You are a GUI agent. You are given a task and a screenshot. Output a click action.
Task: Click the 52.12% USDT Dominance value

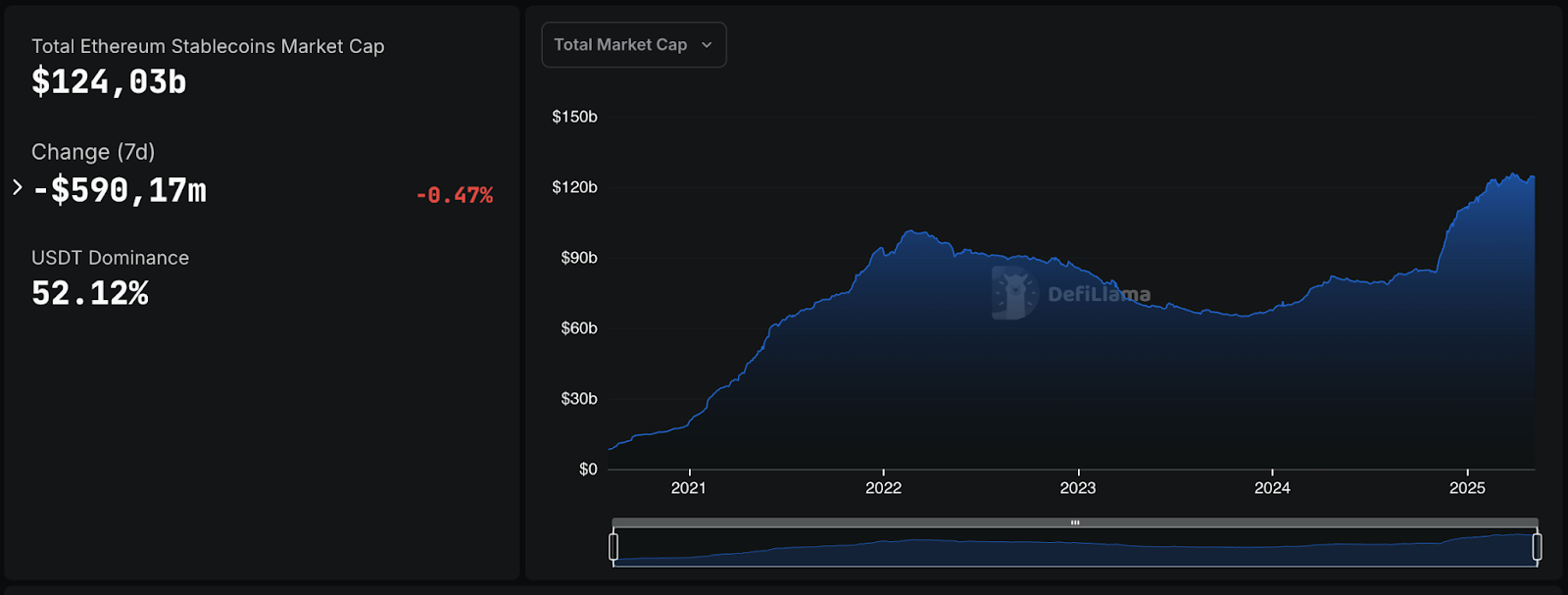pyautogui.click(x=90, y=293)
